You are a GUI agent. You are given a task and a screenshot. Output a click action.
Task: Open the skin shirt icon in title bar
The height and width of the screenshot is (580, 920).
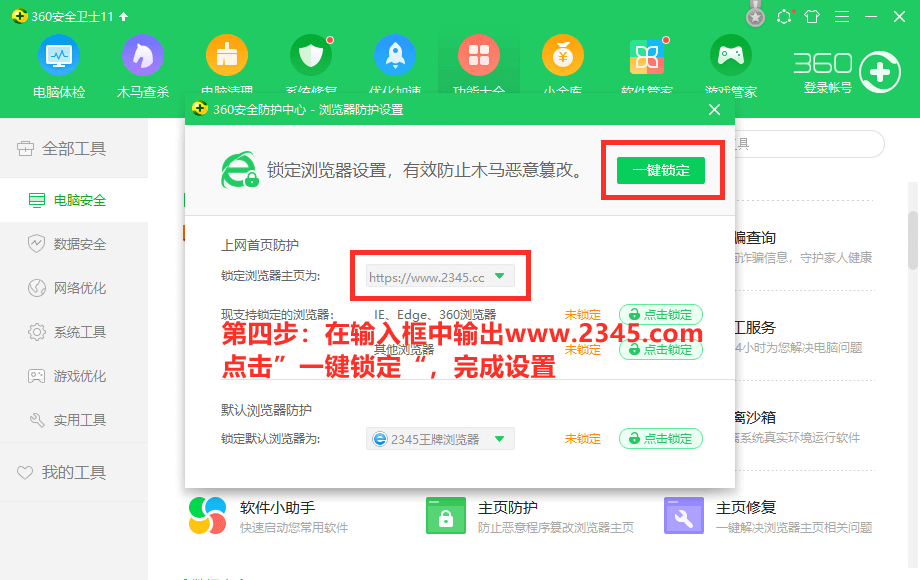point(812,16)
